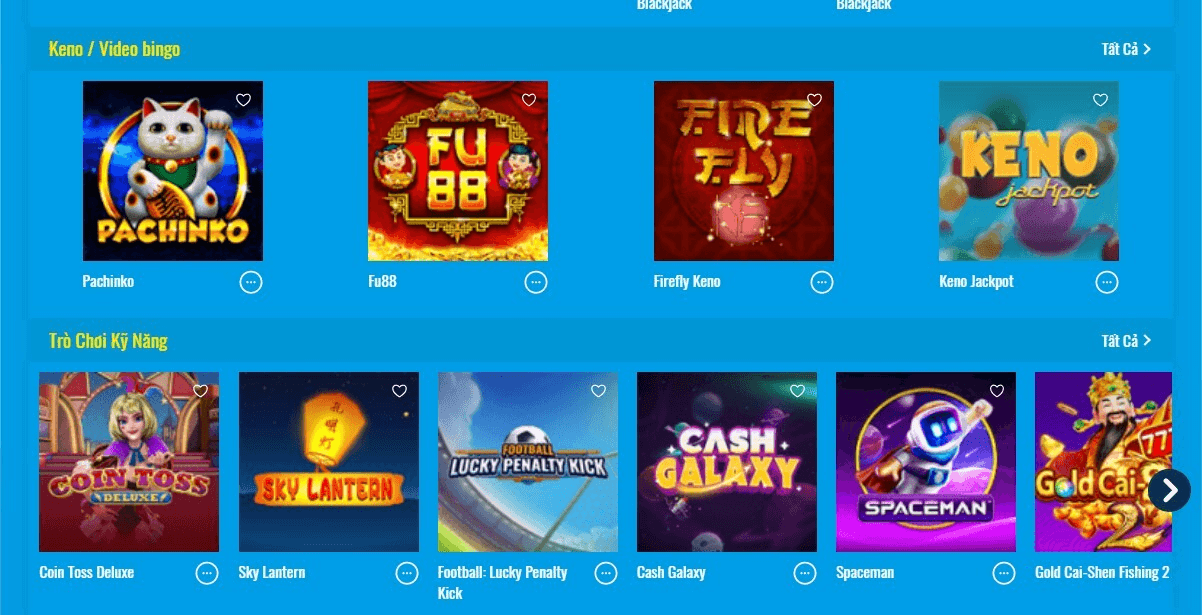This screenshot has width=1202, height=615.
Task: Open more options for Cash Galaxy
Action: (805, 573)
